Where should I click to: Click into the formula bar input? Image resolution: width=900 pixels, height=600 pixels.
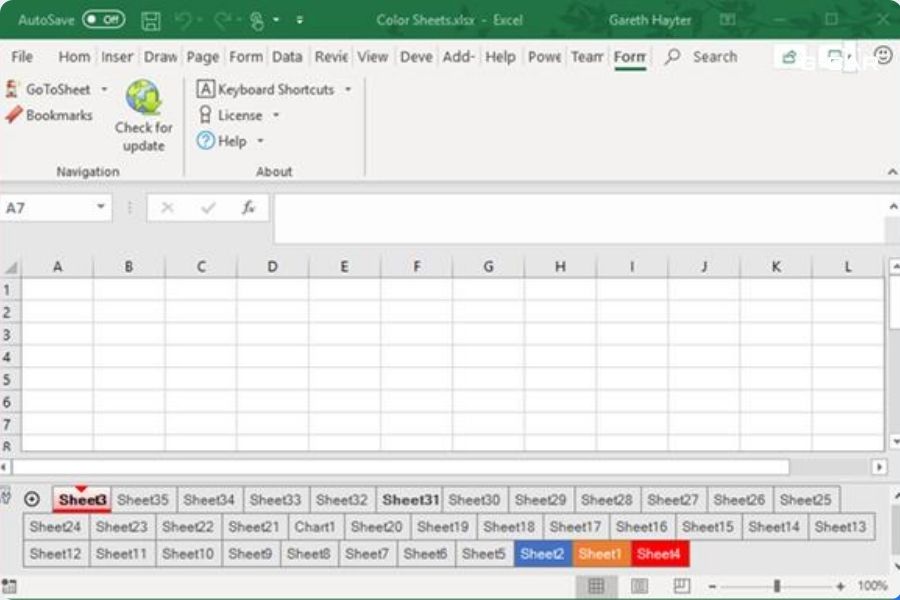pos(580,218)
